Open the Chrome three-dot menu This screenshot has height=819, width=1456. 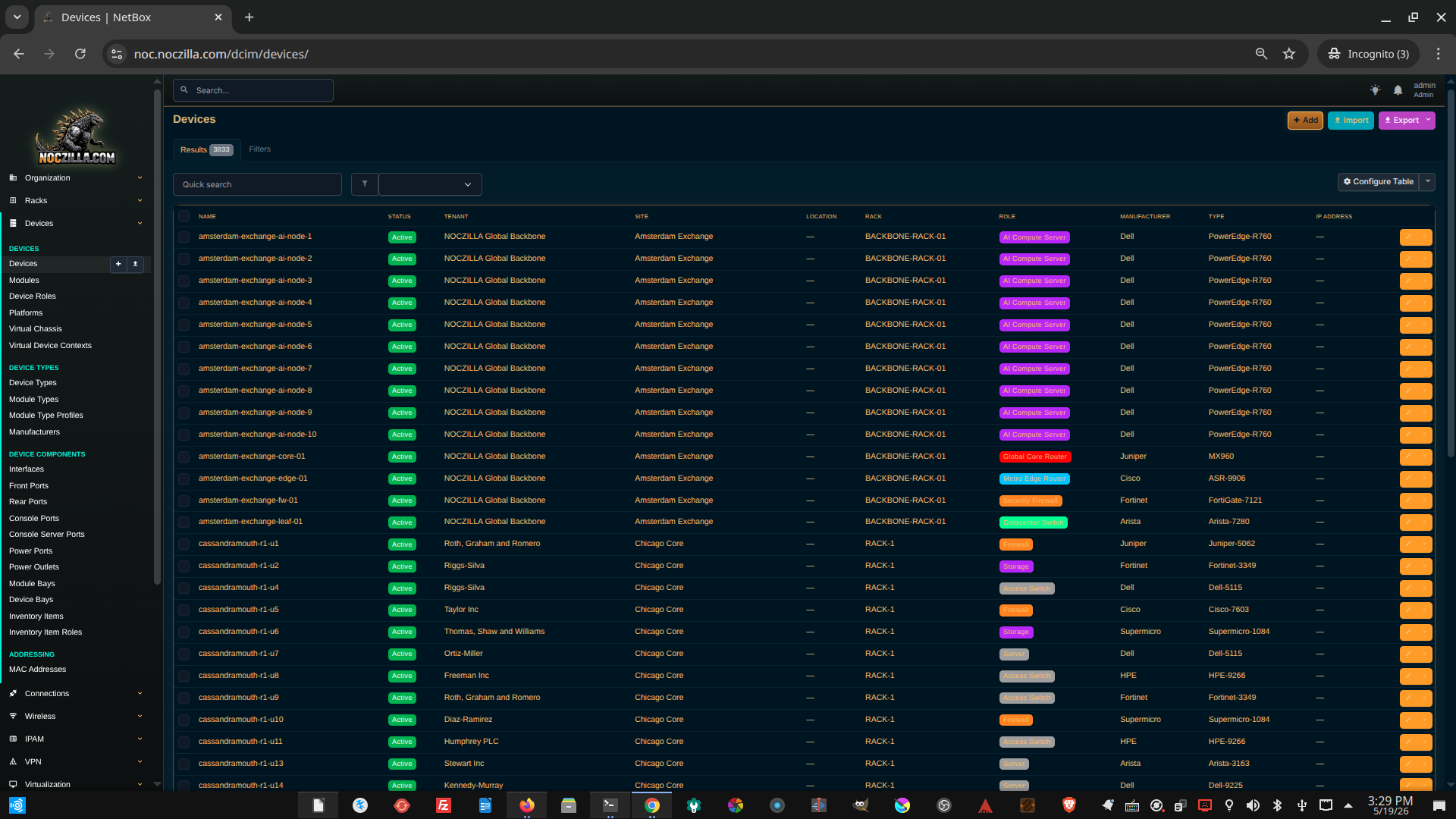[x=1438, y=54]
